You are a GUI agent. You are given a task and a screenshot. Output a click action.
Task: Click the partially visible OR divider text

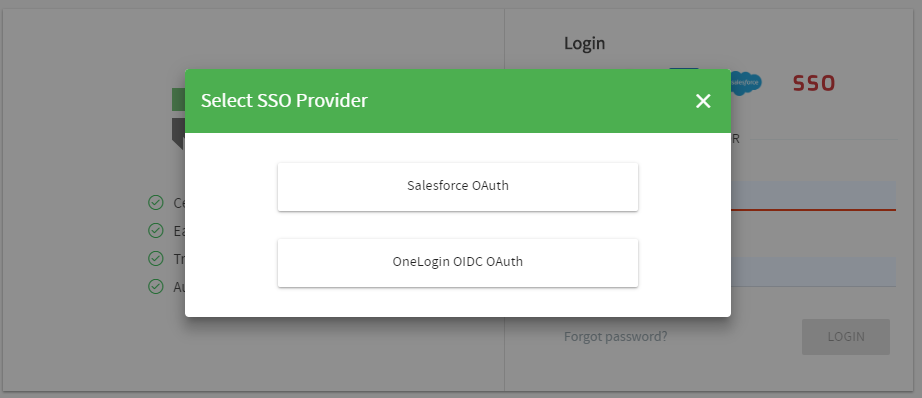tap(735, 139)
